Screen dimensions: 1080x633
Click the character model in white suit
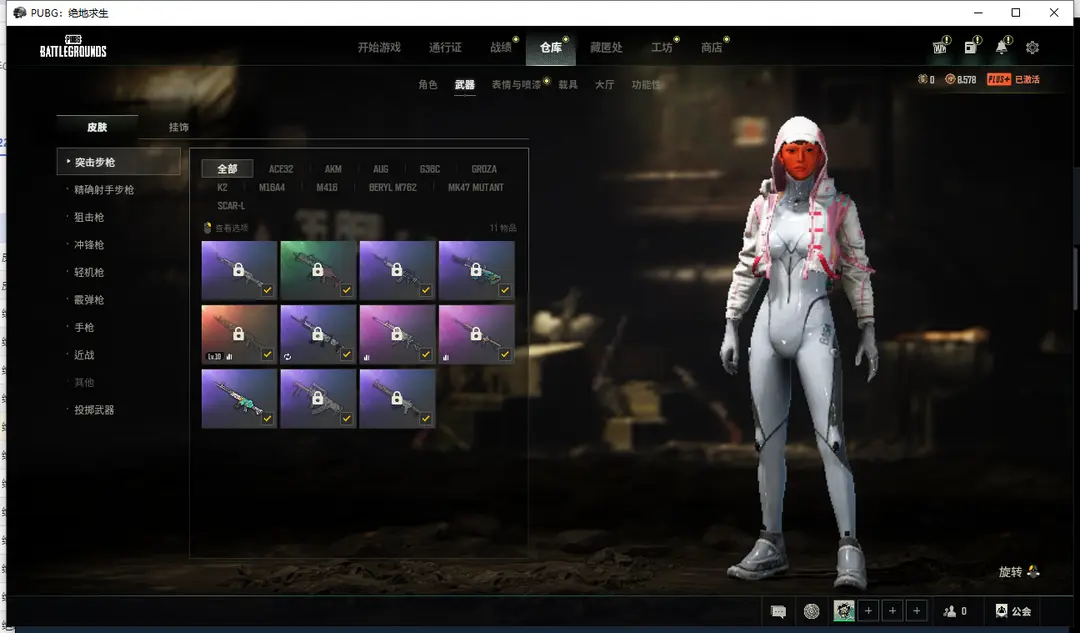799,351
